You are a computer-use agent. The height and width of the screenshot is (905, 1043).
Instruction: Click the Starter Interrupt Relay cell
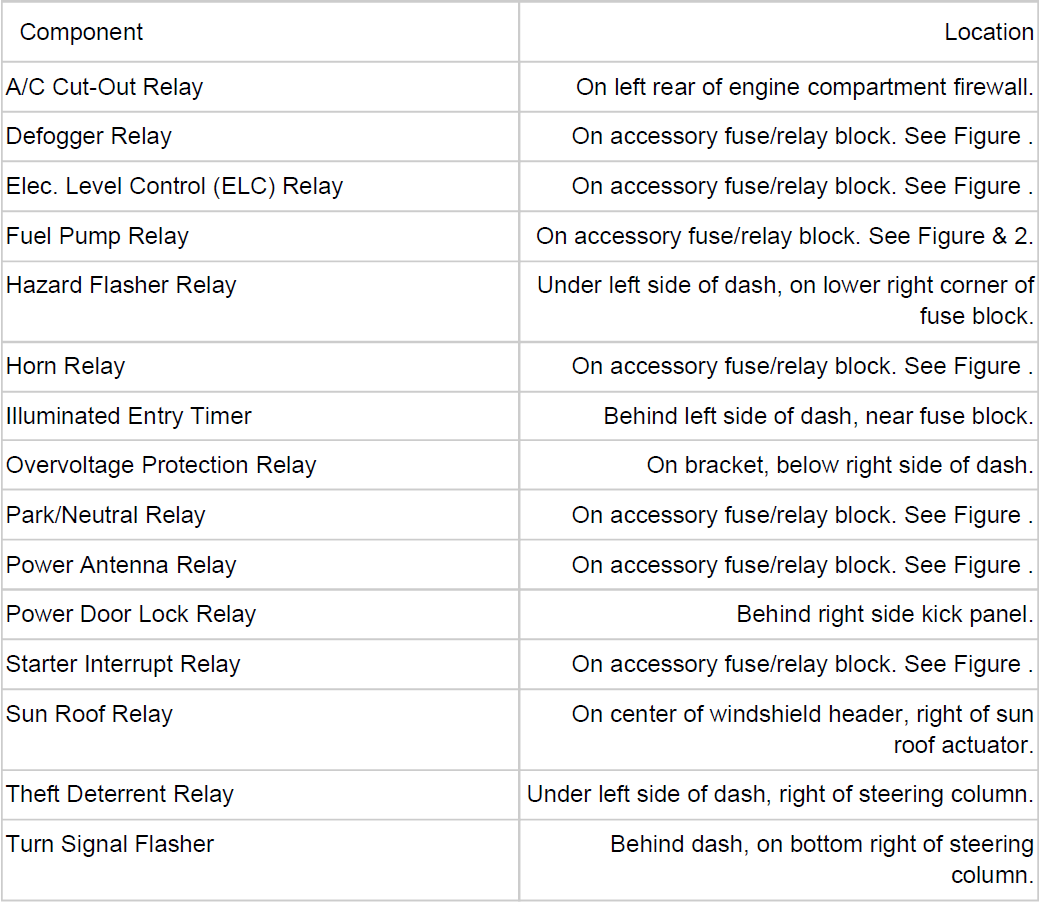pyautogui.click(x=123, y=665)
